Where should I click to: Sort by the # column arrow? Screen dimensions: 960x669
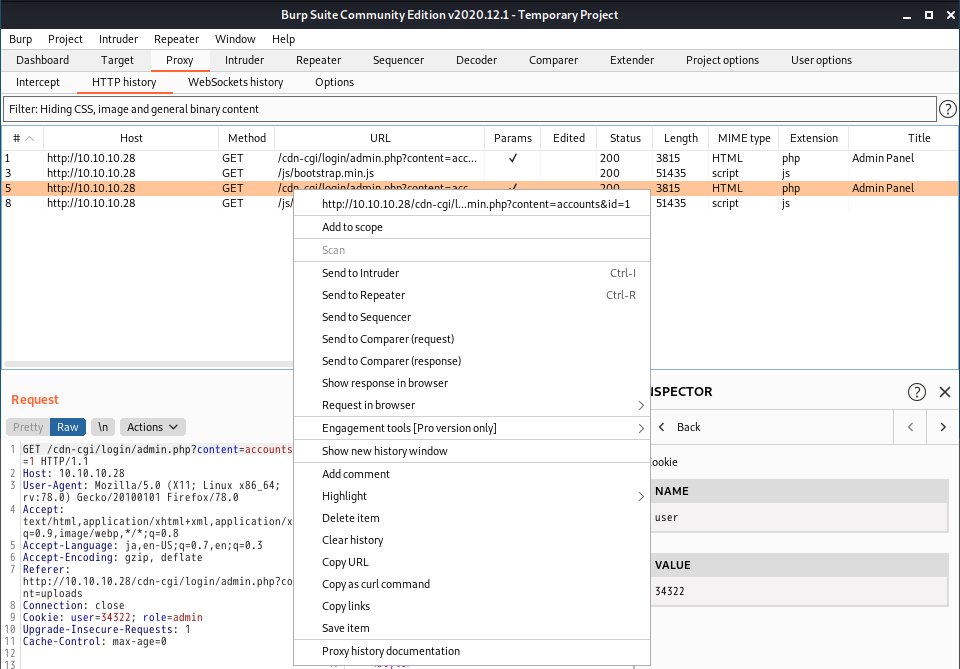click(29, 138)
